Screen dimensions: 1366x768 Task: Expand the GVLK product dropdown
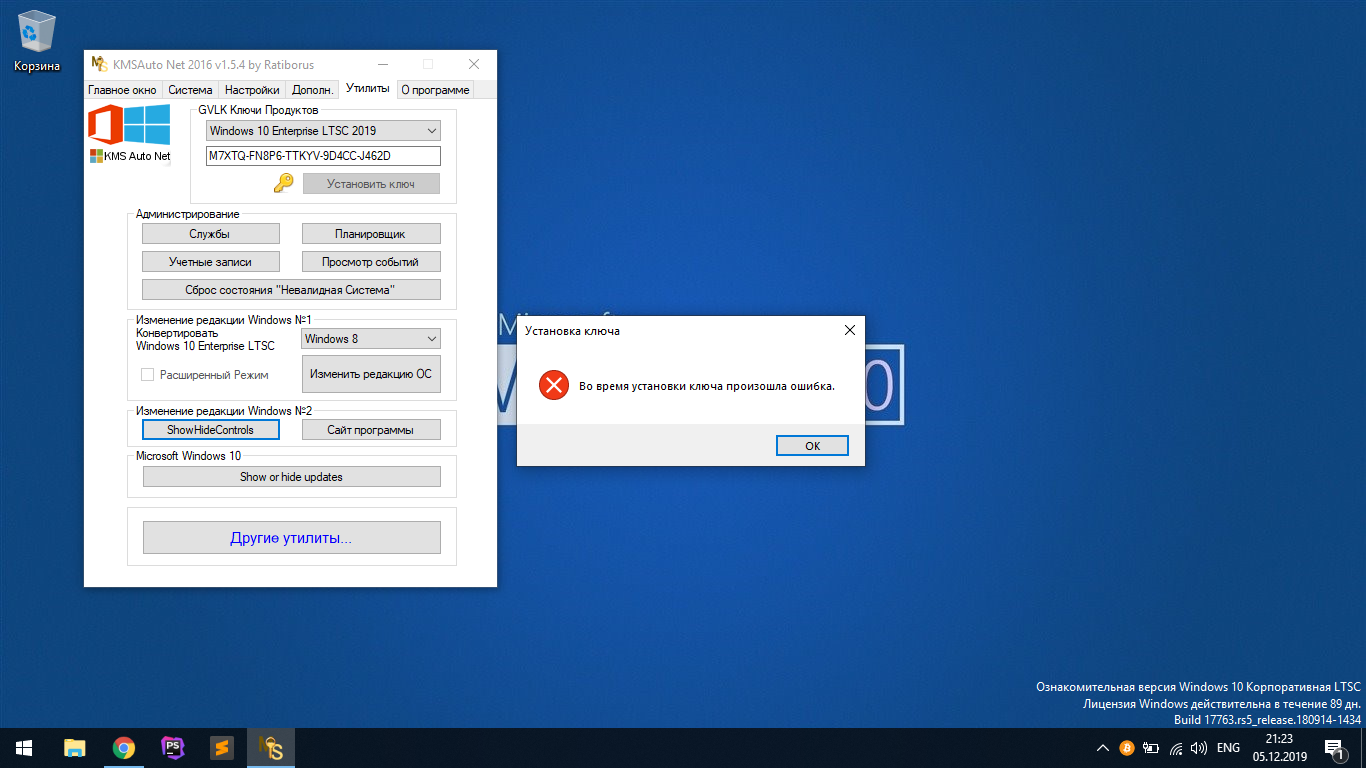432,131
